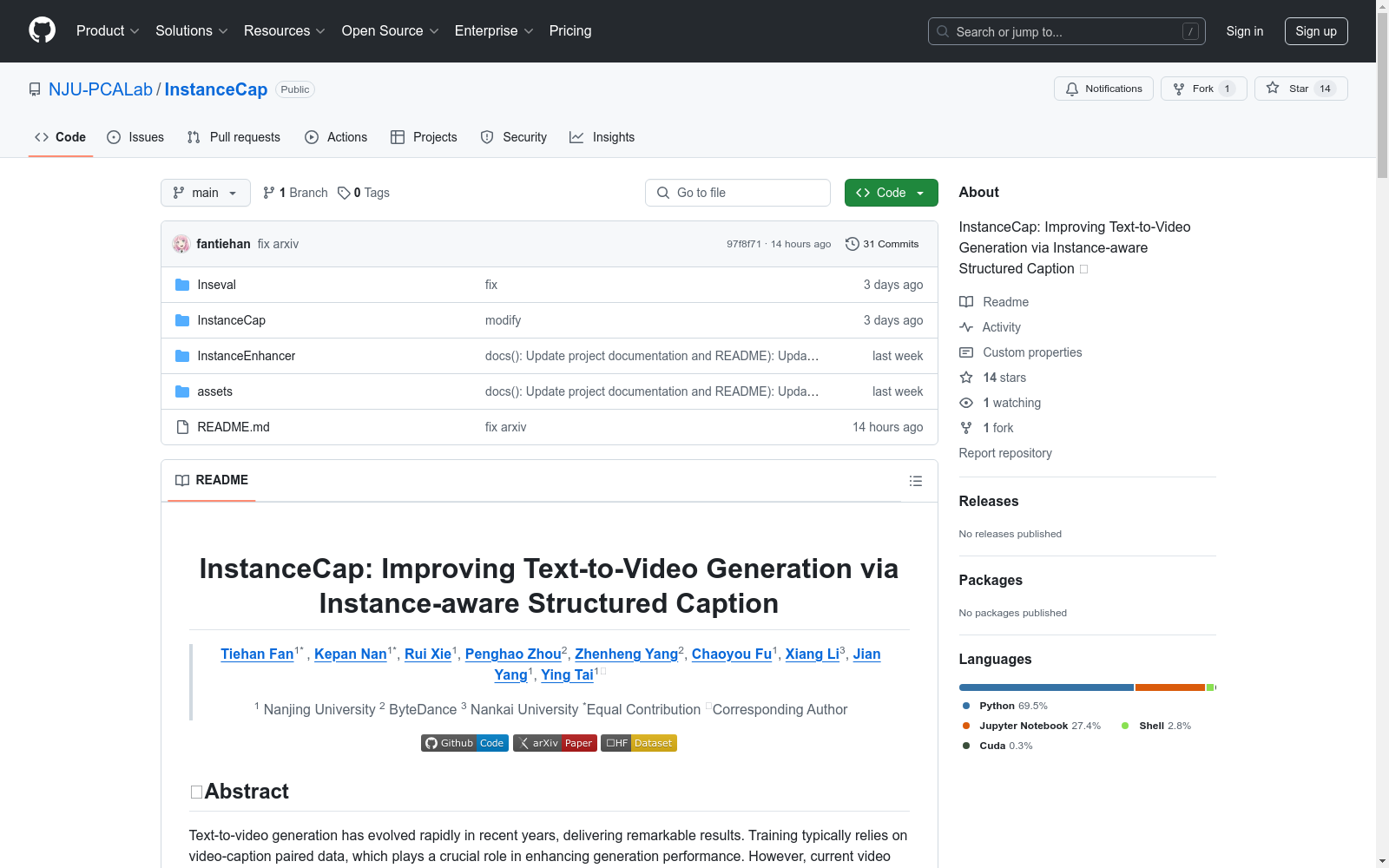
Task: Switch to the Insights tab
Action: click(602, 137)
